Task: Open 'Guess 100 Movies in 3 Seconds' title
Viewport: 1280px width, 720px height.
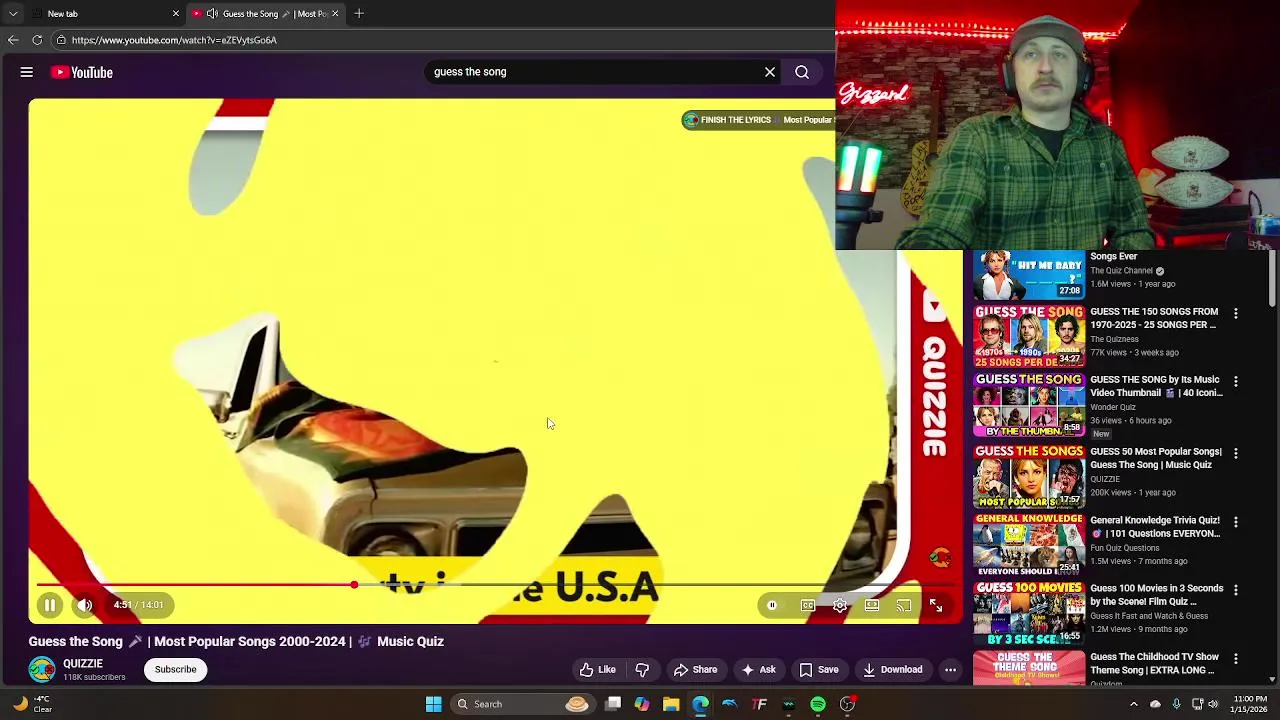Action: 1157,595
